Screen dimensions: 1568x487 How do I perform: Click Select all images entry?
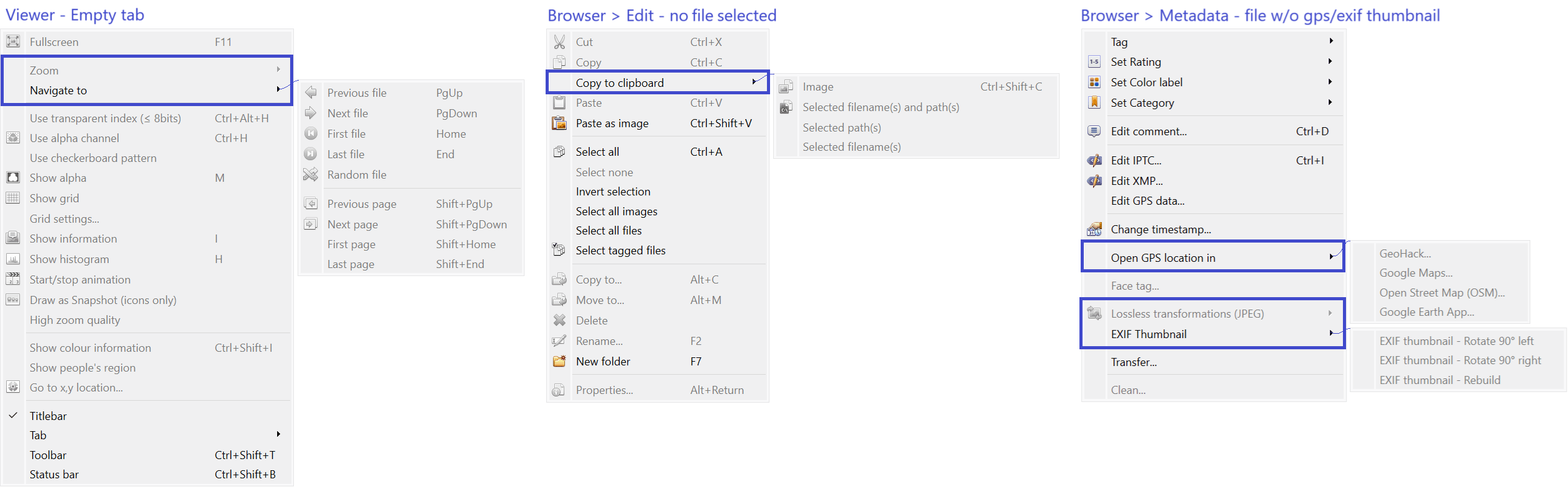pyautogui.click(x=616, y=212)
